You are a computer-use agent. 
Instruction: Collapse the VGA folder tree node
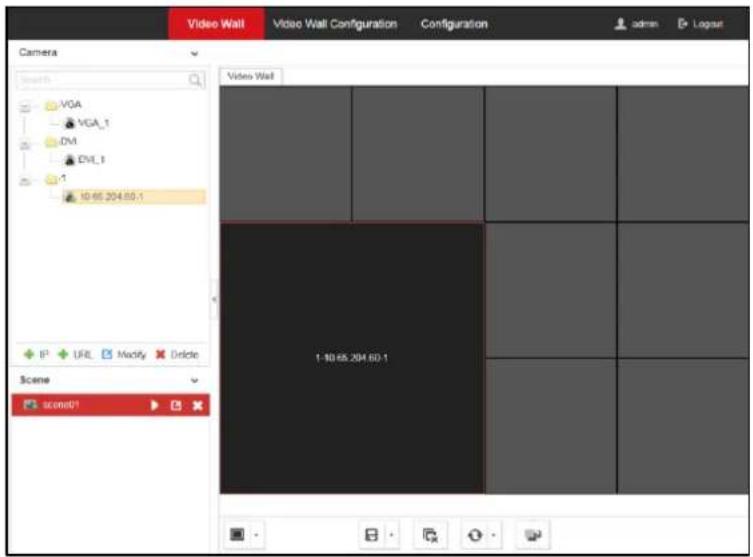pyautogui.click(x=25, y=107)
